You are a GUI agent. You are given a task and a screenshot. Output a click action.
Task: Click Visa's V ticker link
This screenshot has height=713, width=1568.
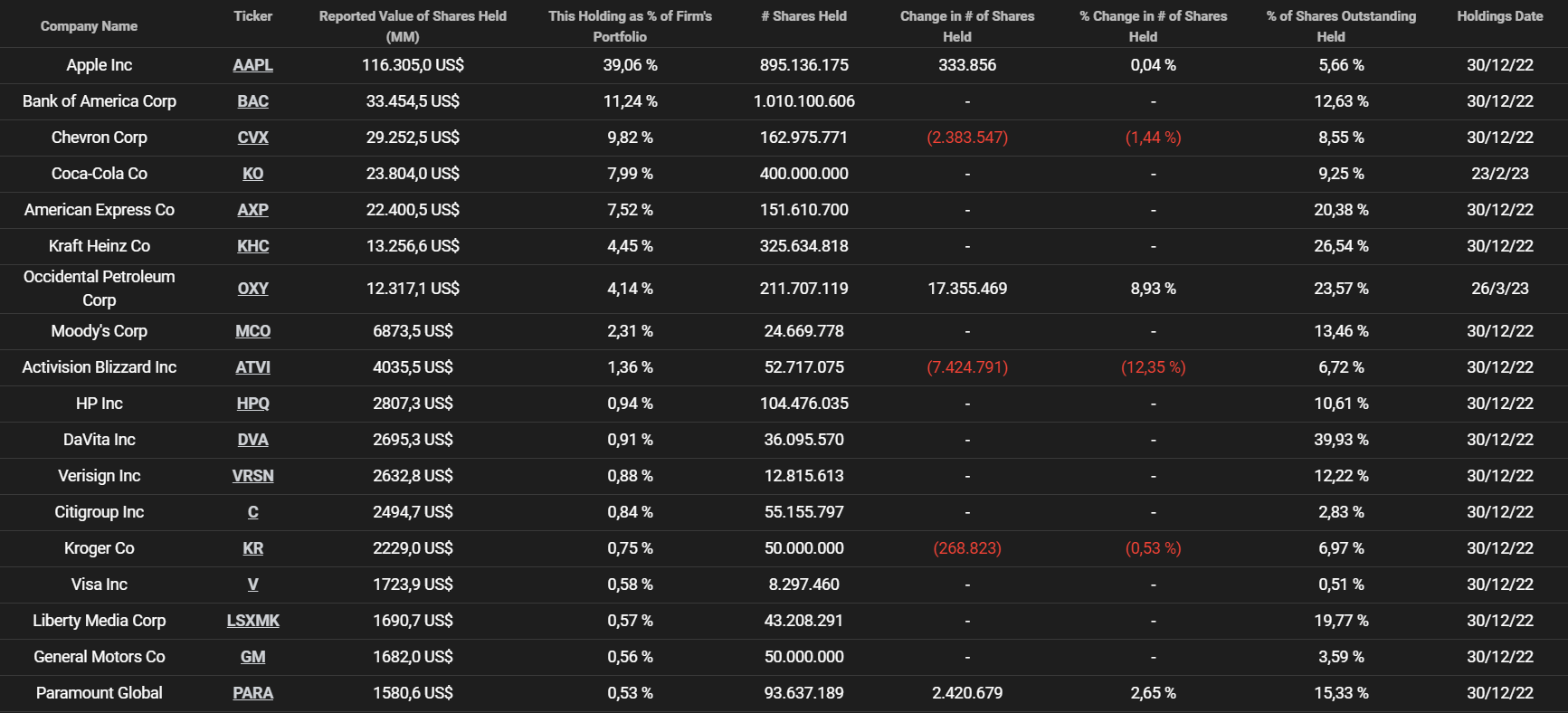point(252,585)
